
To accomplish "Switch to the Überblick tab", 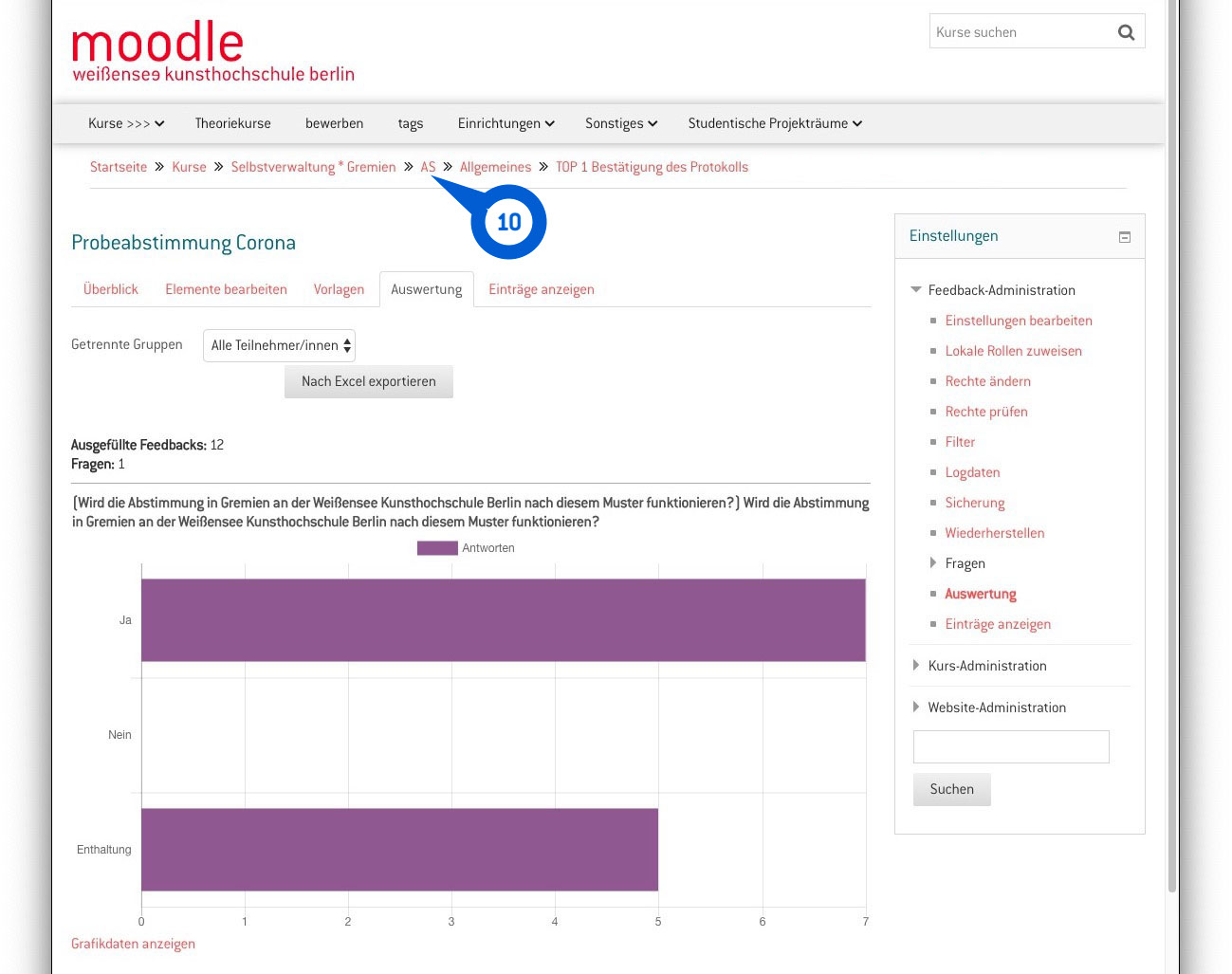I will point(111,289).
